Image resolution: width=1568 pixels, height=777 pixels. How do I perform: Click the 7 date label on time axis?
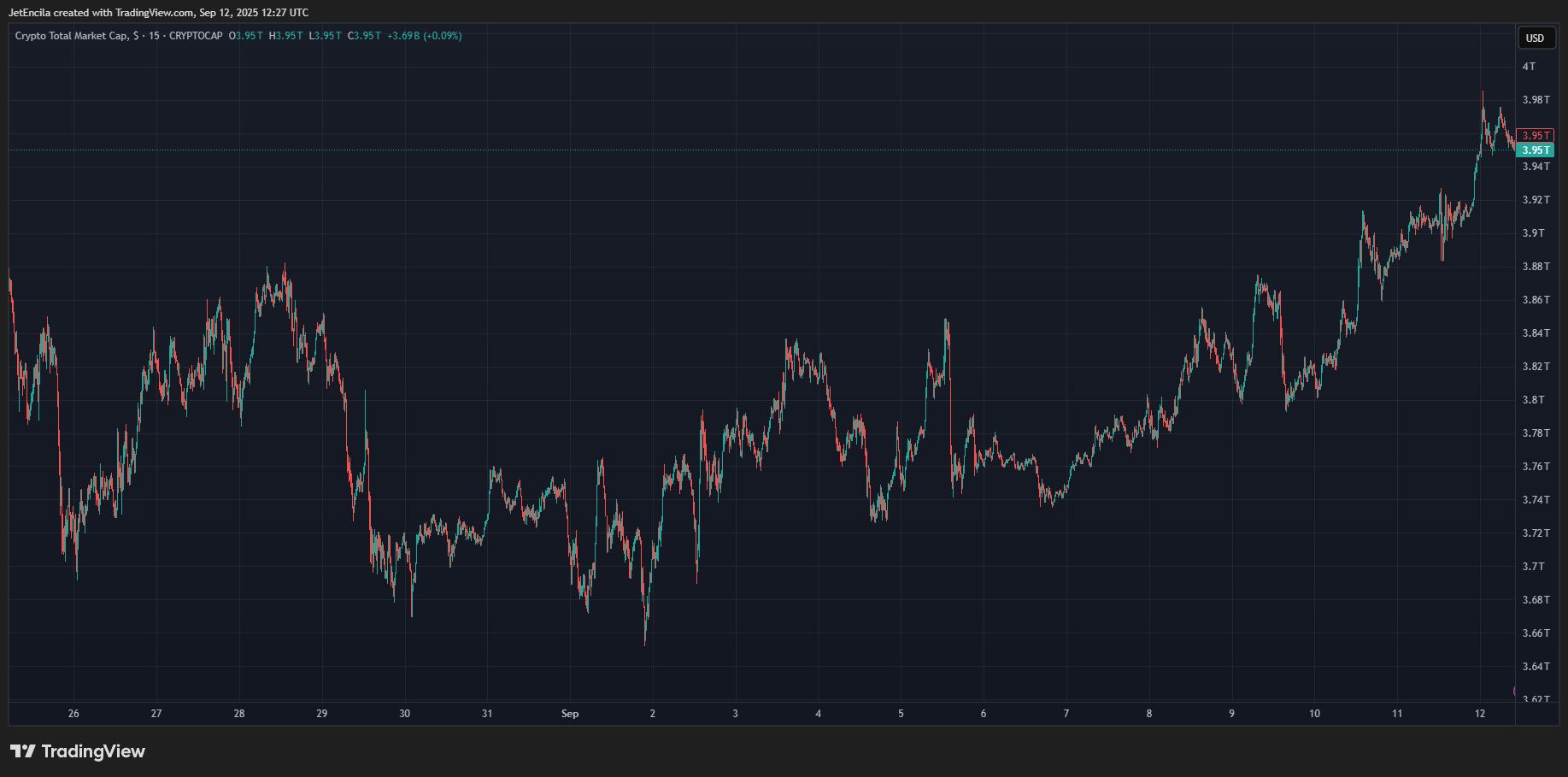pos(1066,714)
